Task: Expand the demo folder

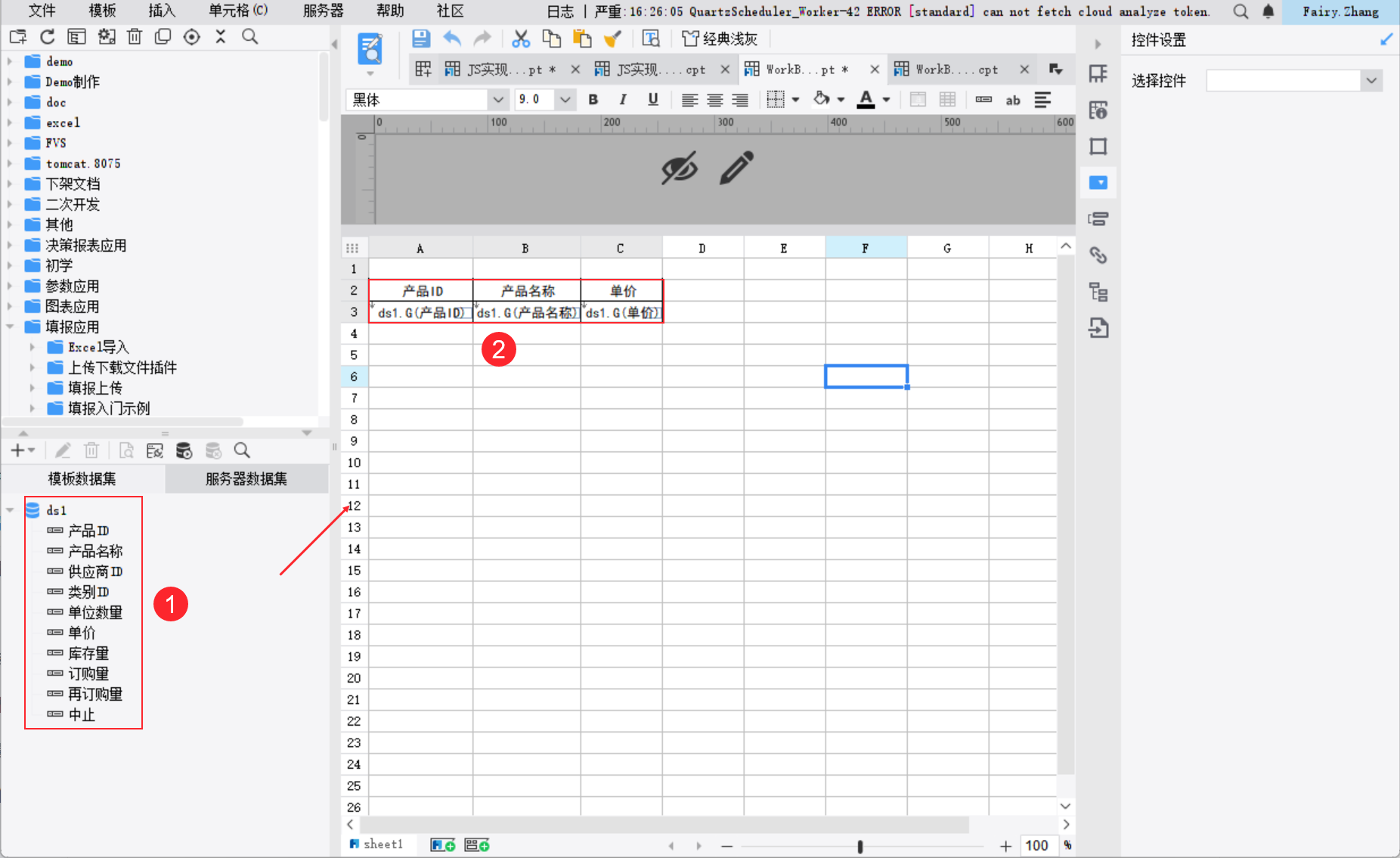Action: [10, 61]
